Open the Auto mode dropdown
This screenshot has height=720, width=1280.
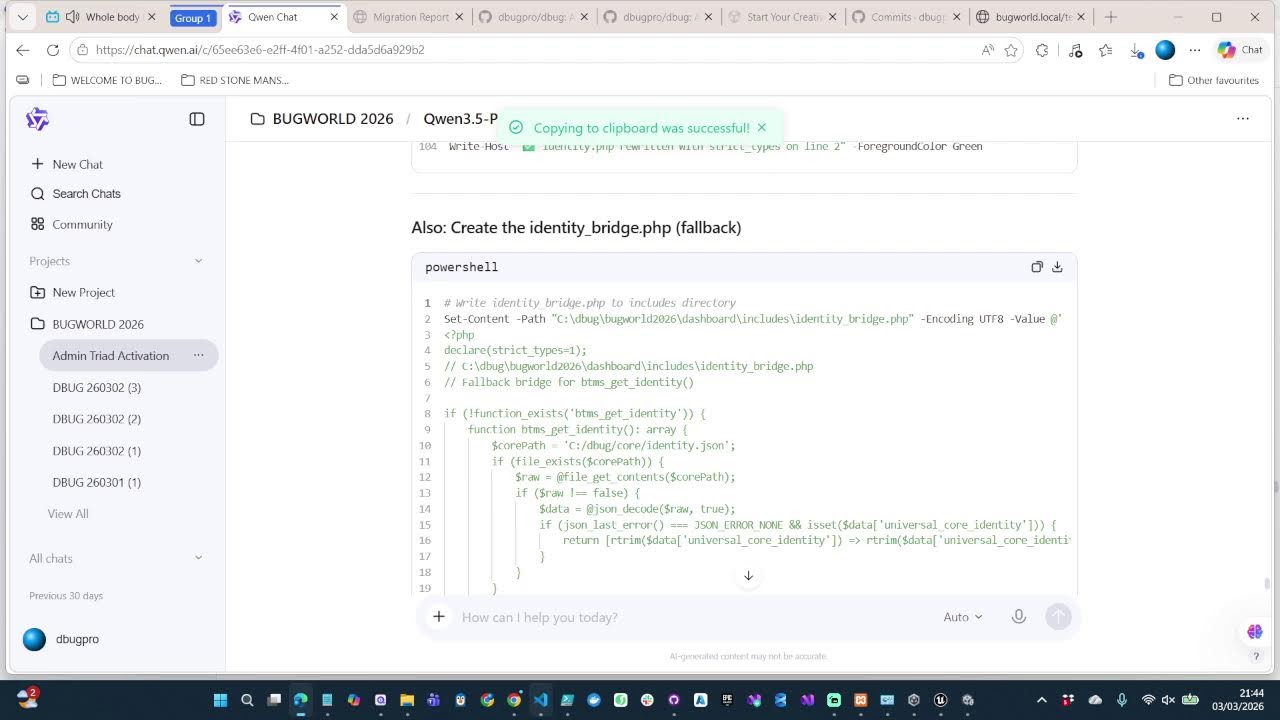tap(962, 617)
